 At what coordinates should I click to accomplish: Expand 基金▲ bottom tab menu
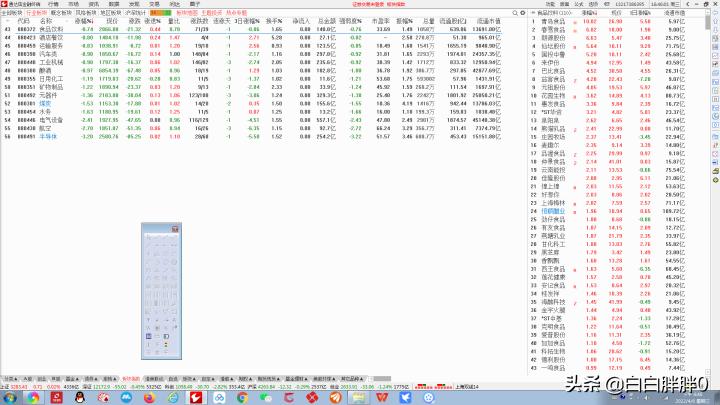coord(72,379)
